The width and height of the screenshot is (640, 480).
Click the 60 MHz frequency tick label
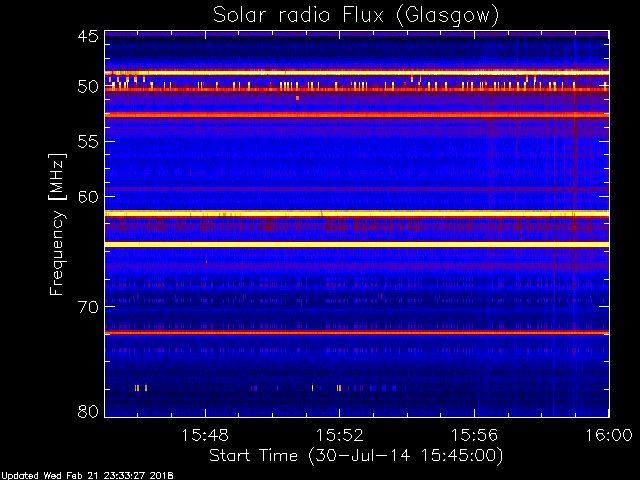click(x=88, y=197)
